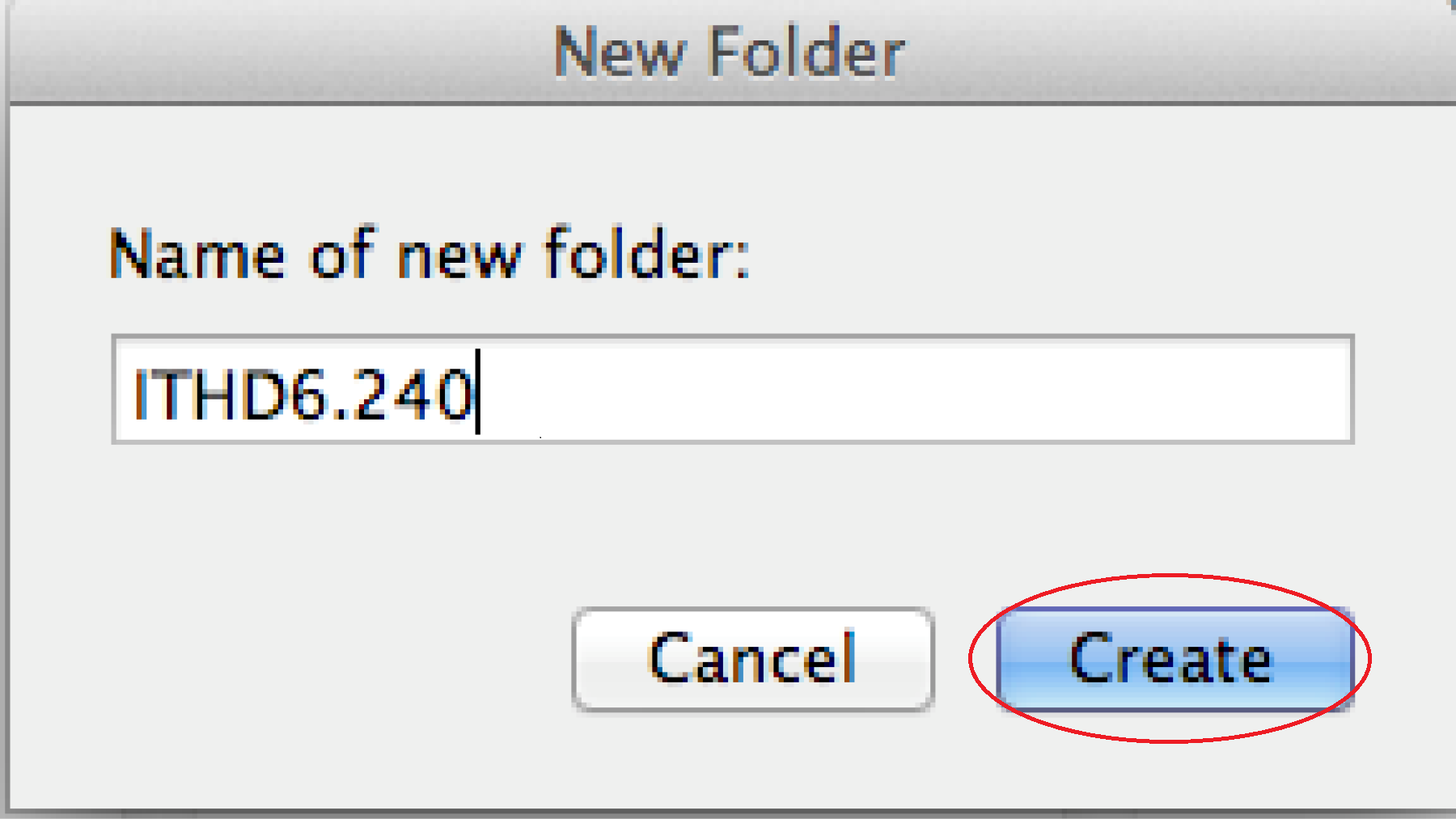Click the ITHD6.240 text in the field

303,394
